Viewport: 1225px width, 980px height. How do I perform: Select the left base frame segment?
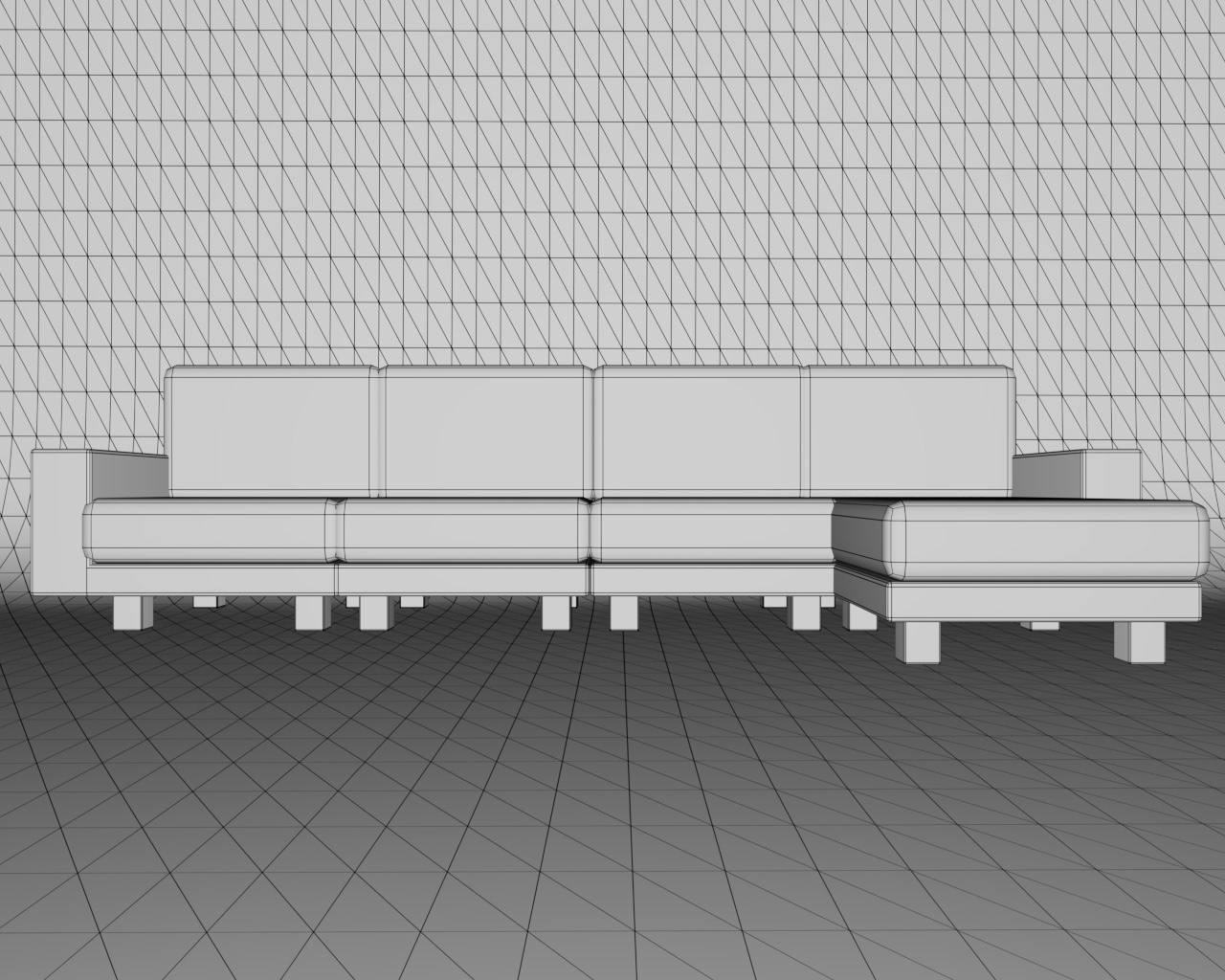coord(212,578)
